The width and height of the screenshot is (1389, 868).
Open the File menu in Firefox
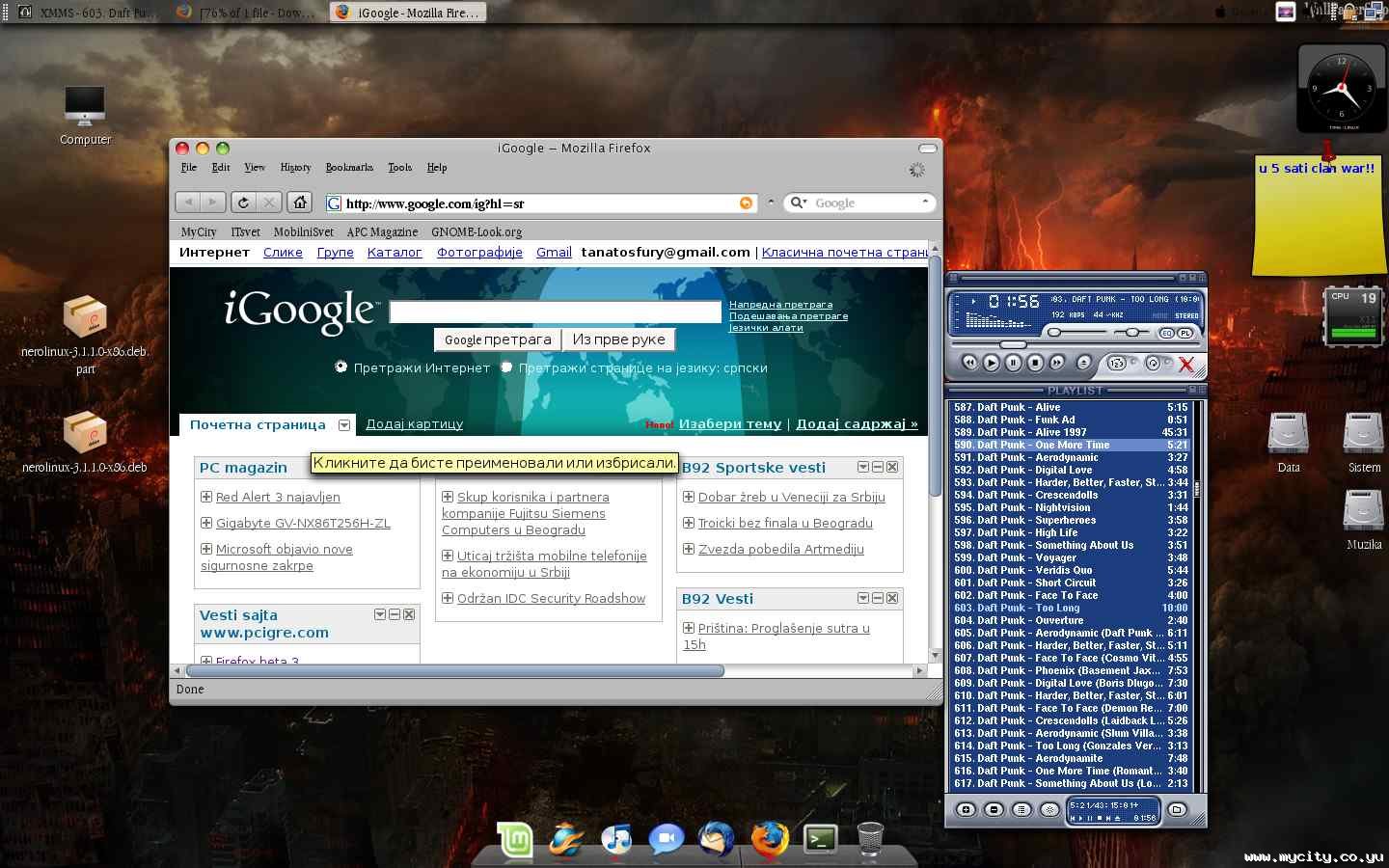click(189, 167)
